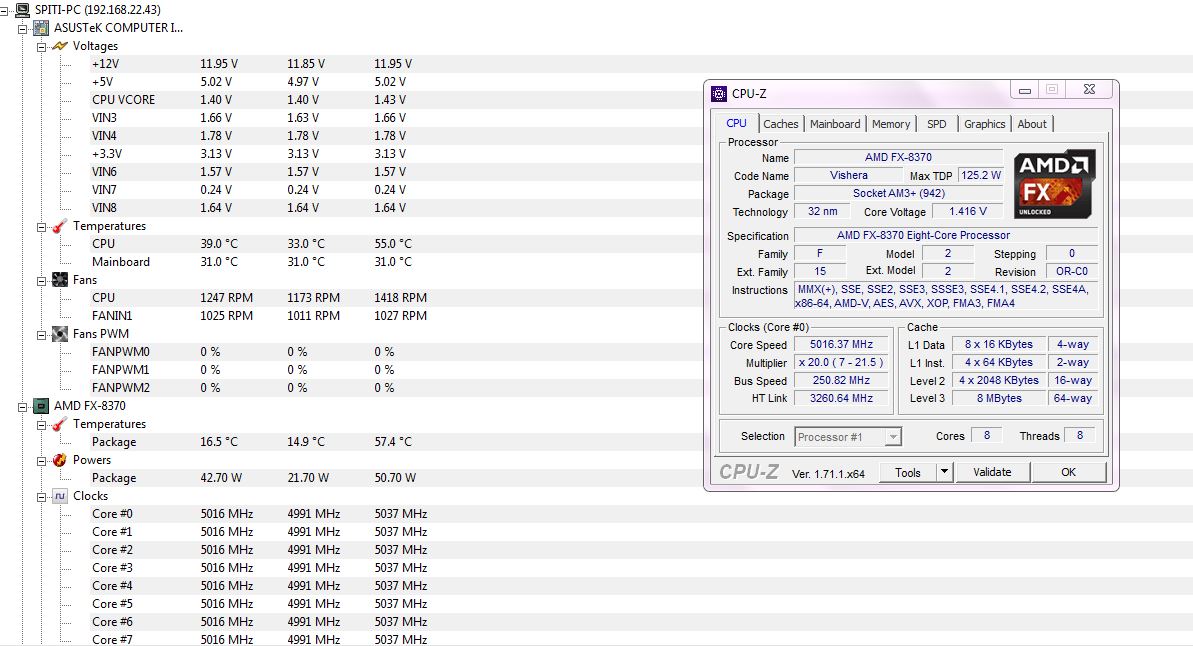Click the Voltages lightning icon

point(60,46)
